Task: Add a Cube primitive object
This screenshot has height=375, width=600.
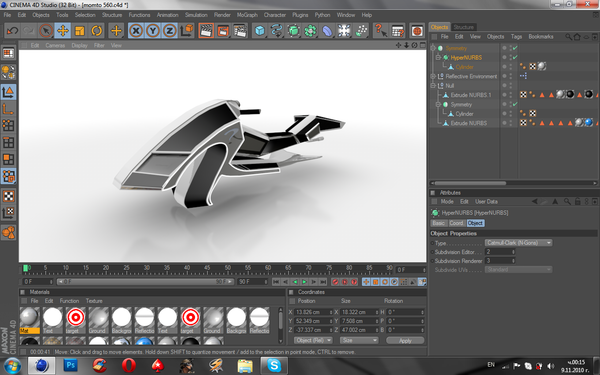Action: [260, 31]
